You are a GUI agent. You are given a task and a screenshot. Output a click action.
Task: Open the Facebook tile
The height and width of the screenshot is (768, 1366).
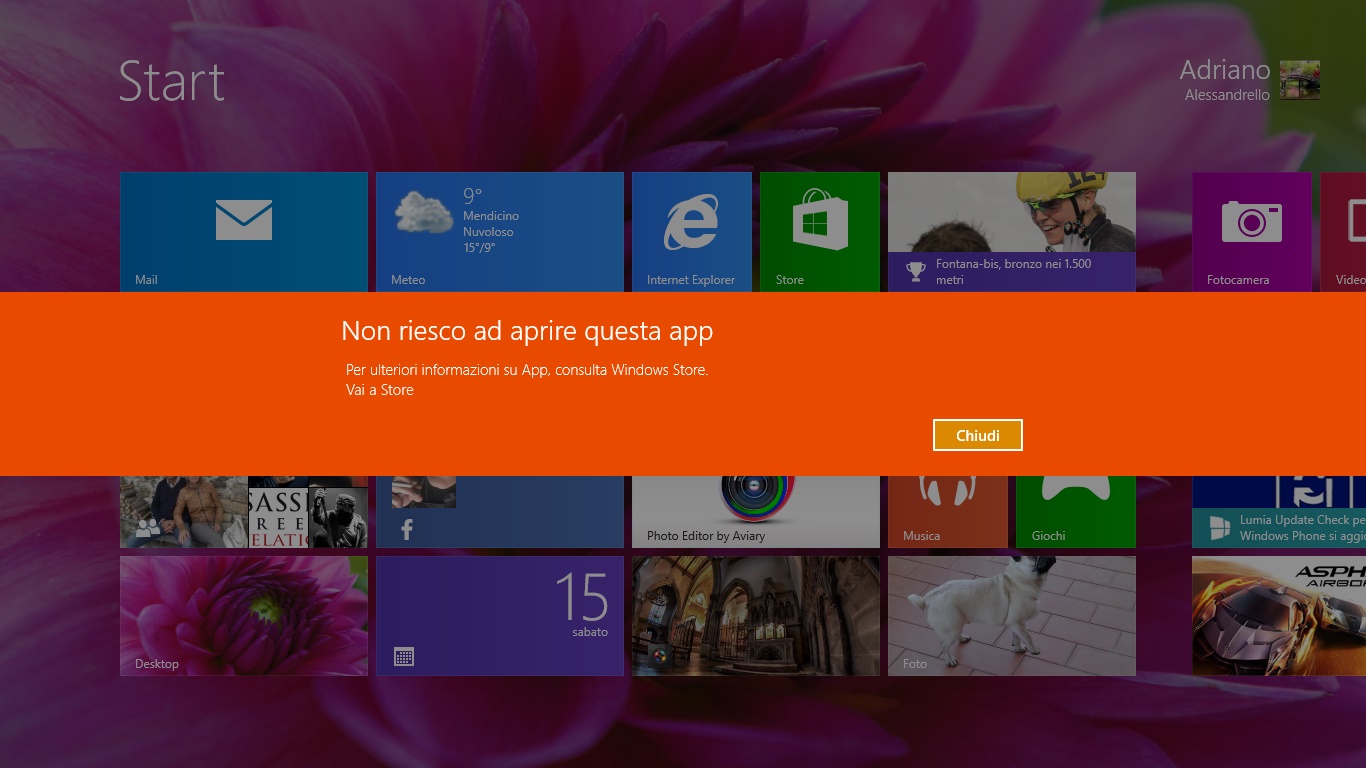(x=500, y=512)
